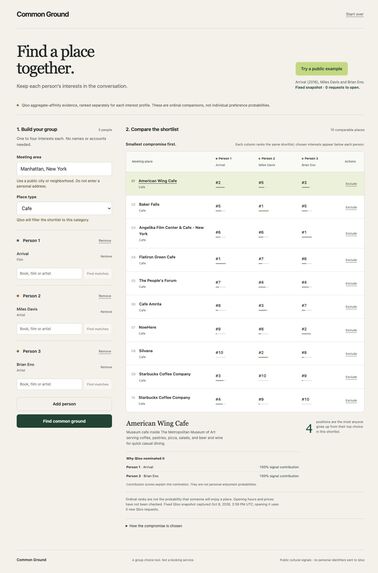Click the American Wing Cafe detail heading
The image size is (378, 573).
point(157,424)
